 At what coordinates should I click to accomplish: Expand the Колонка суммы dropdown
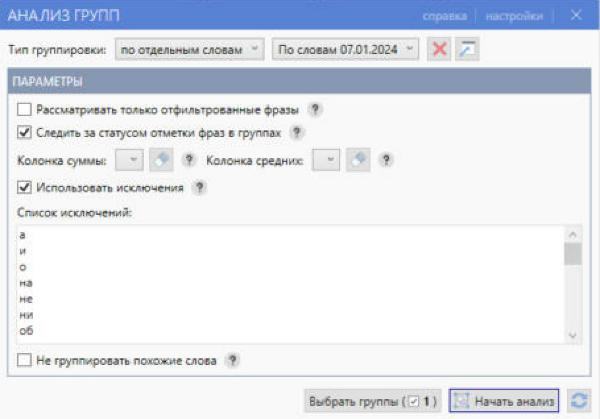[x=129, y=160]
